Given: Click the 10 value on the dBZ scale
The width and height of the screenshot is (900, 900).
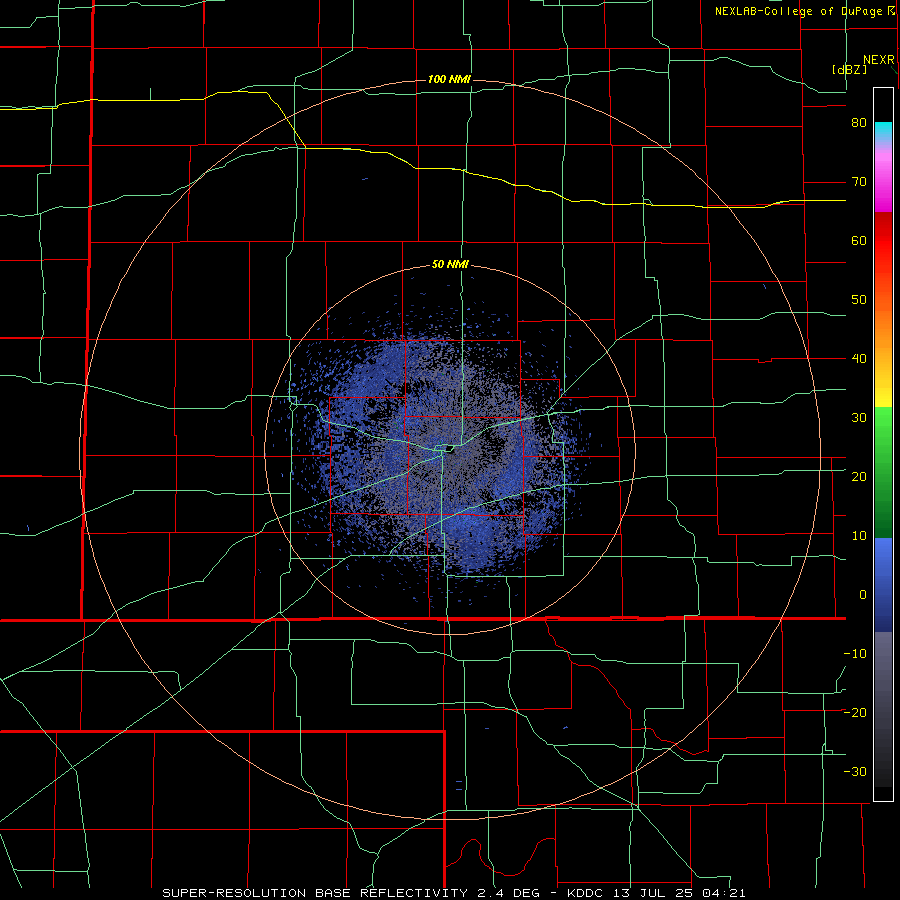Looking at the screenshot, I should (859, 536).
